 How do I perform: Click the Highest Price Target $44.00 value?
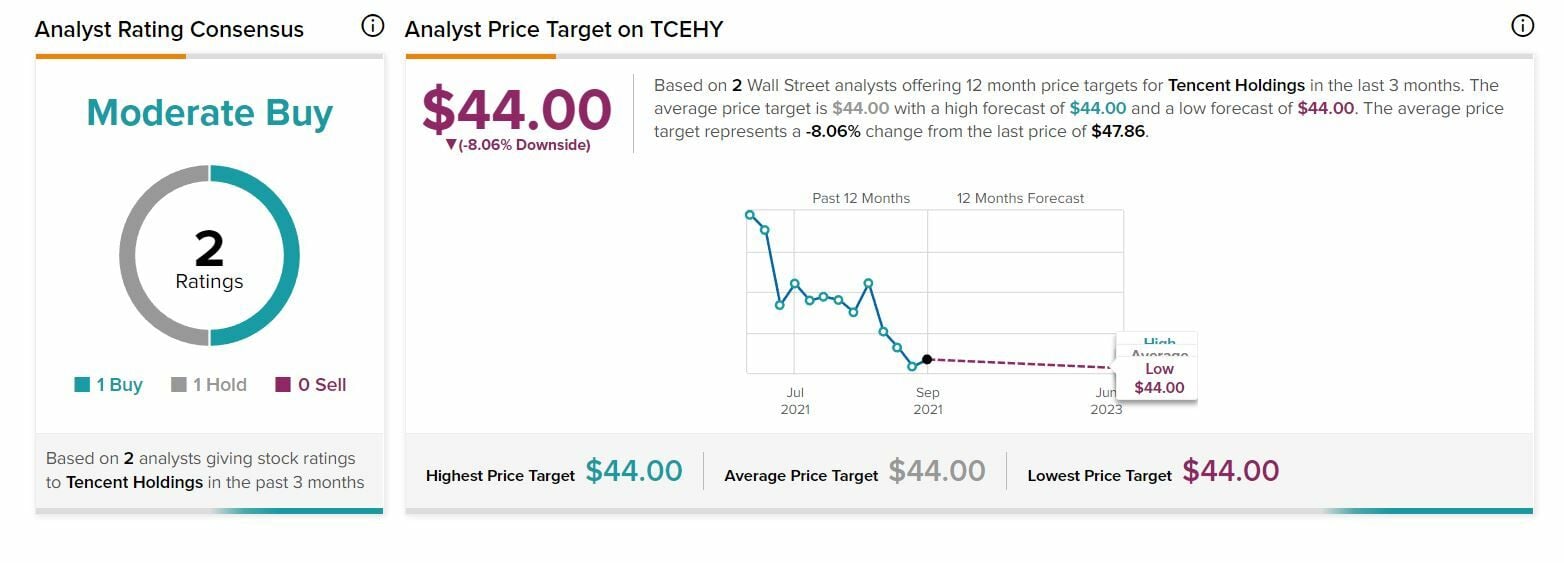click(634, 471)
